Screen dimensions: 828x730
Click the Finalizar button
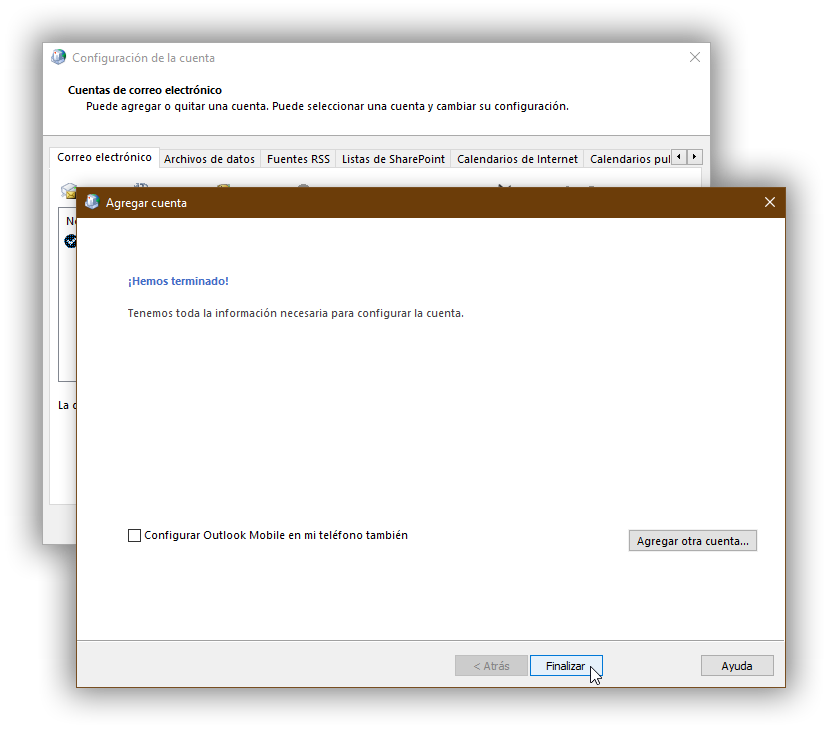(565, 666)
